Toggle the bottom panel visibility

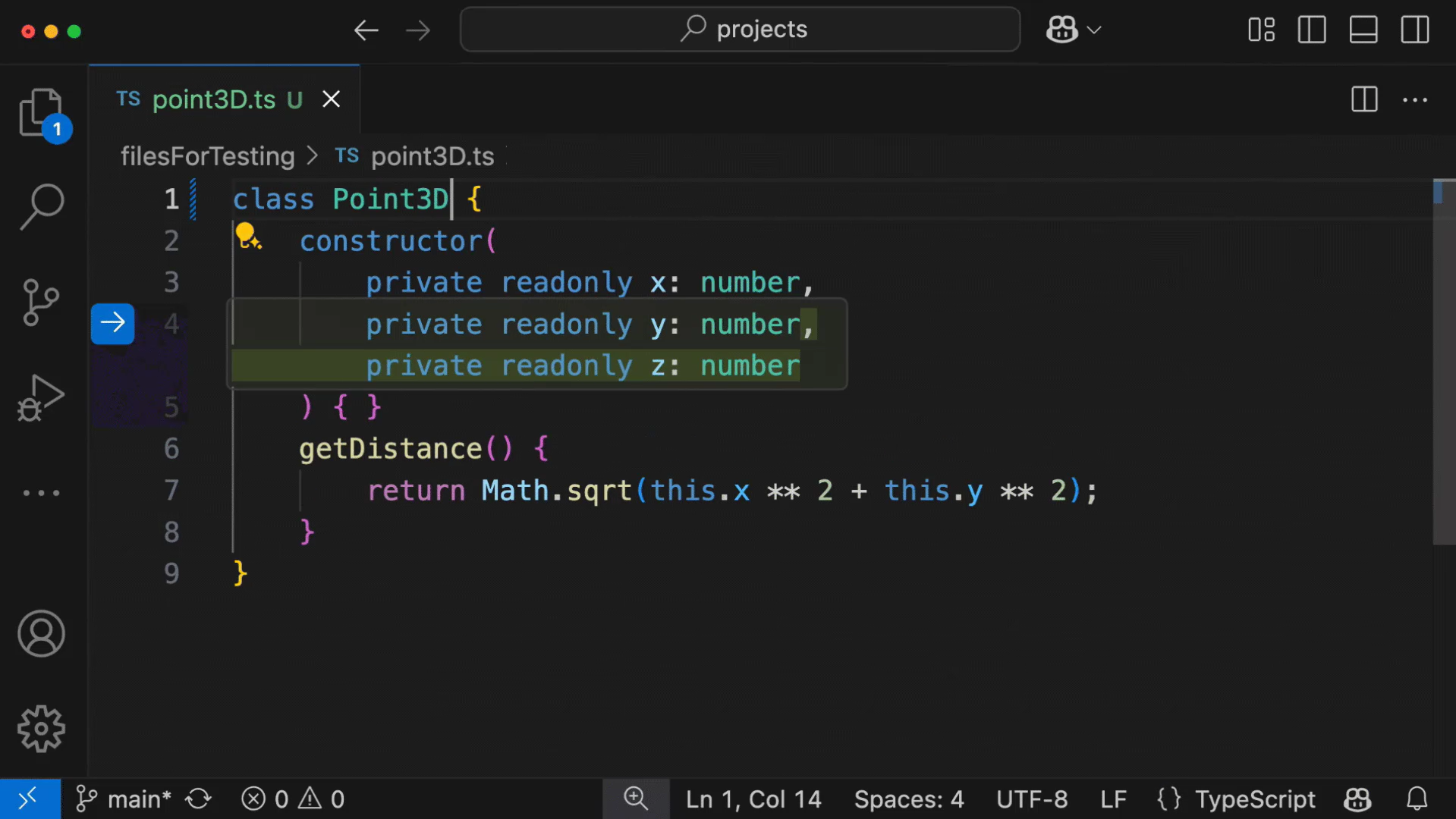[x=1363, y=30]
